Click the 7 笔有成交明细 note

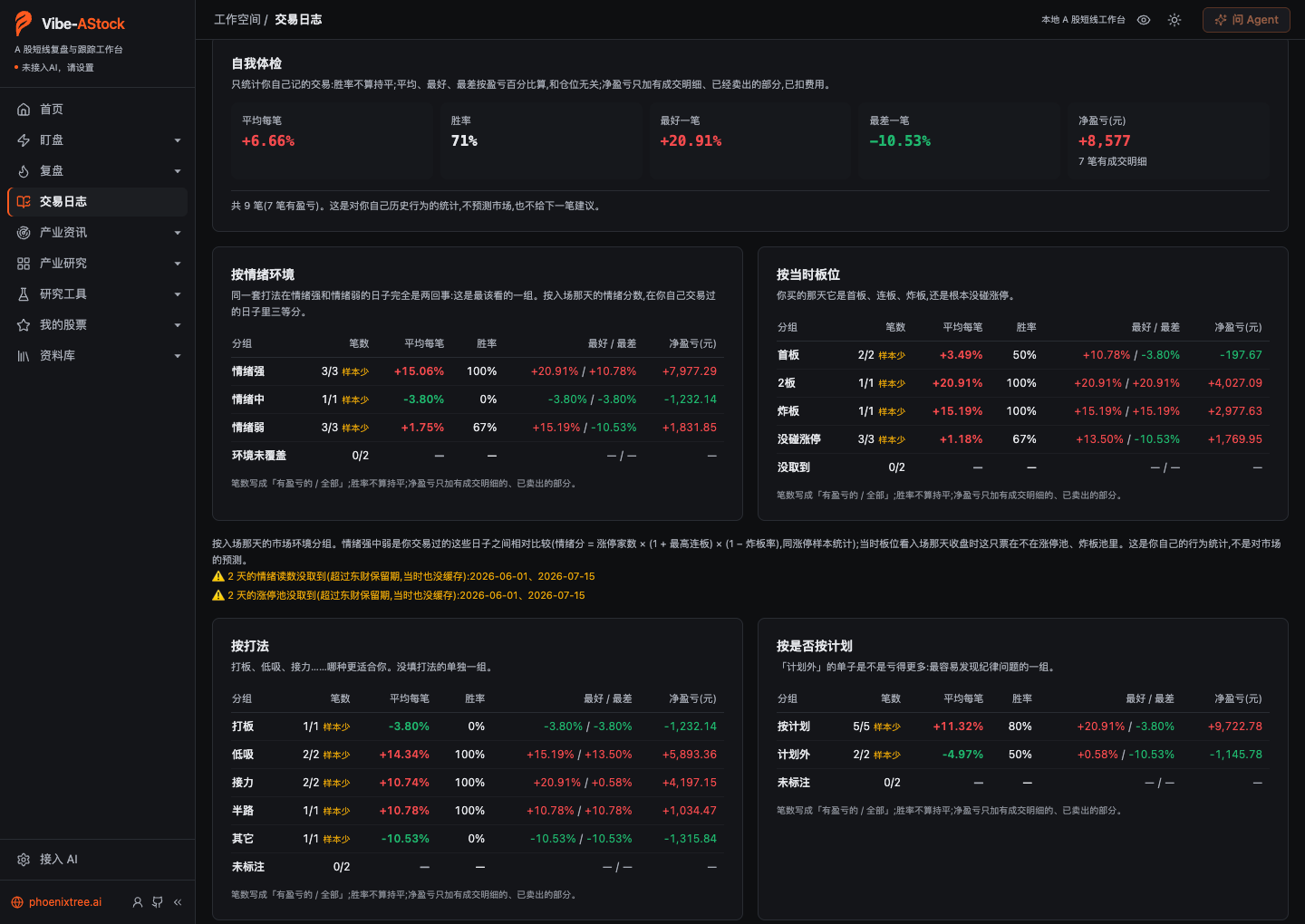1113,161
